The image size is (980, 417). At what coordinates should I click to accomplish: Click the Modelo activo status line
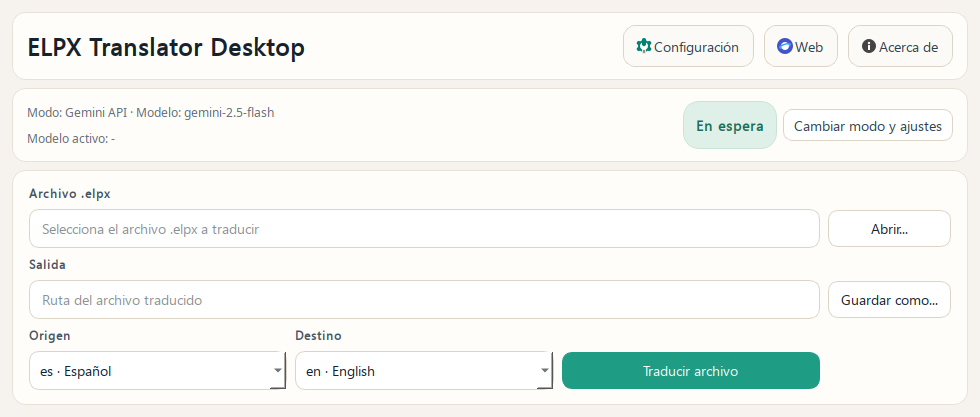[x=71, y=139]
